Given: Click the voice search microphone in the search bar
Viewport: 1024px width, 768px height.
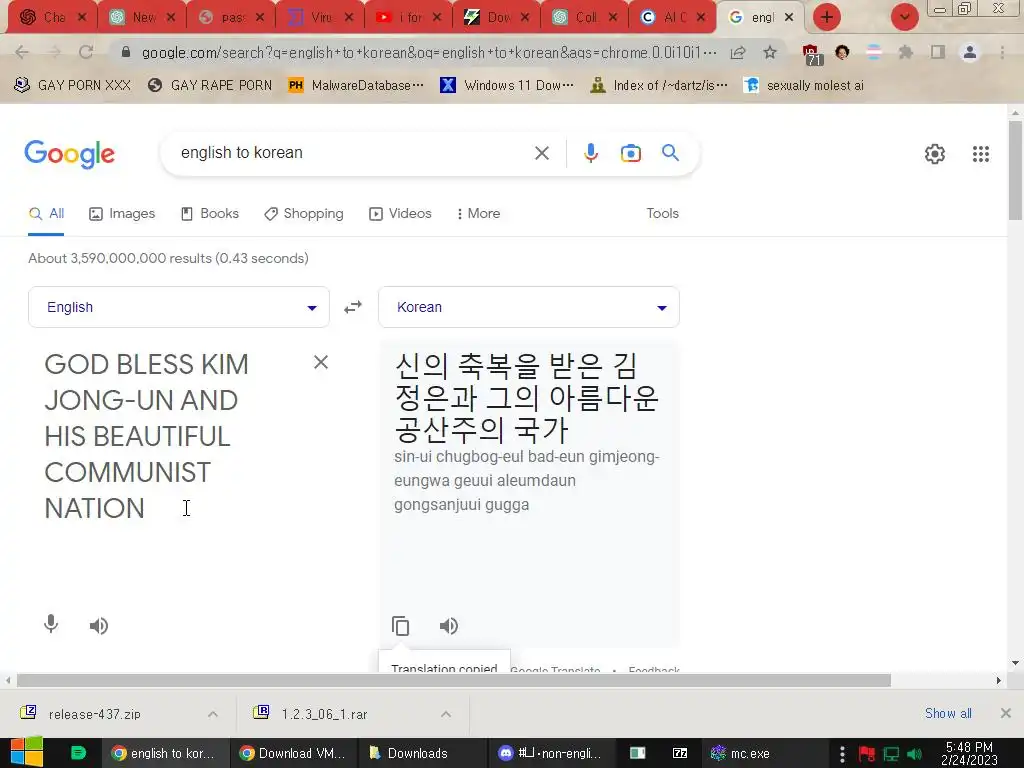Looking at the screenshot, I should point(590,153).
